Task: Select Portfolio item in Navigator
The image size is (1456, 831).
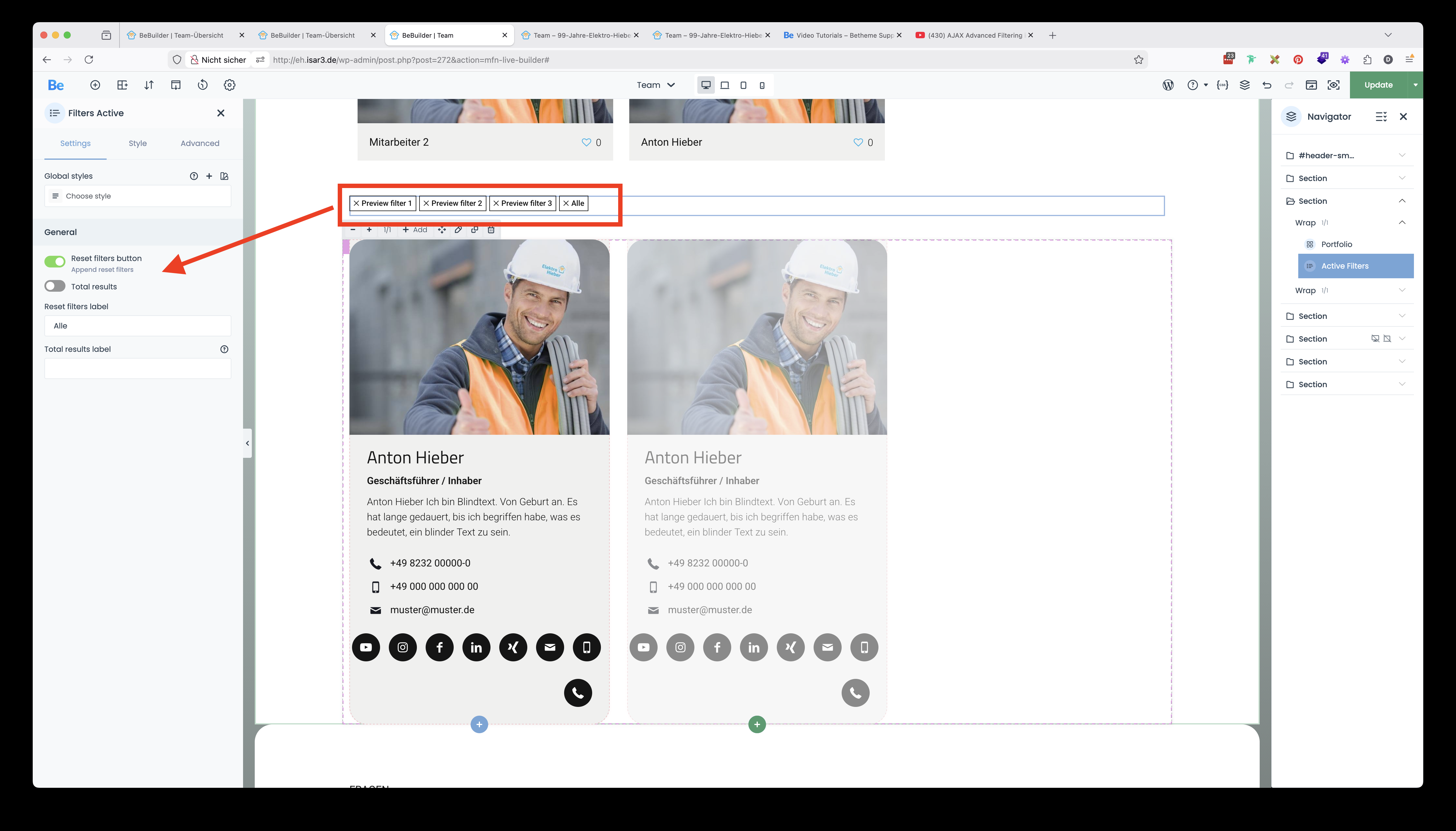Action: tap(1336, 244)
